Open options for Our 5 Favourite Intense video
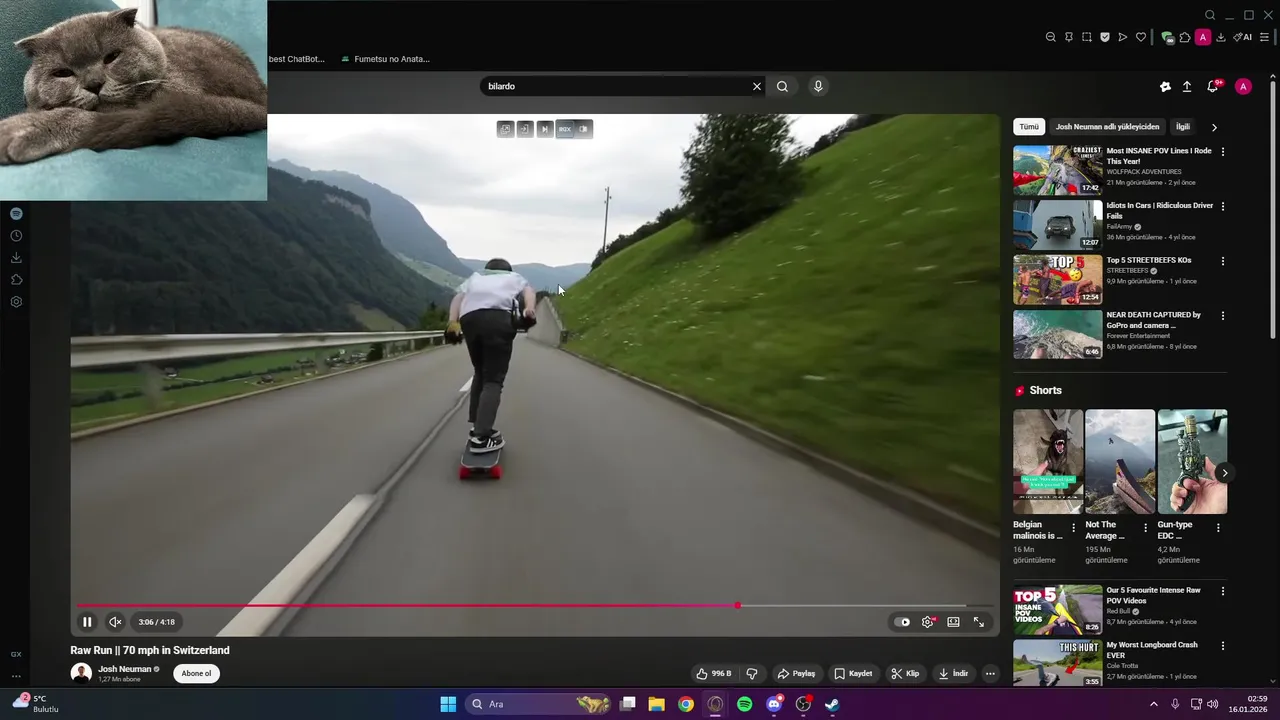This screenshot has height=720, width=1280. click(1222, 591)
